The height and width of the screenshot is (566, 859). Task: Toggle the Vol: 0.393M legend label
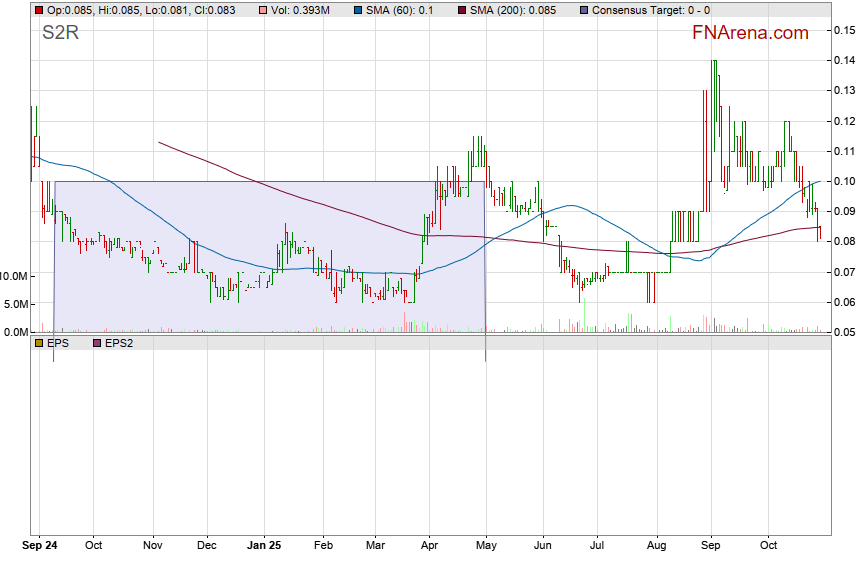[x=304, y=10]
